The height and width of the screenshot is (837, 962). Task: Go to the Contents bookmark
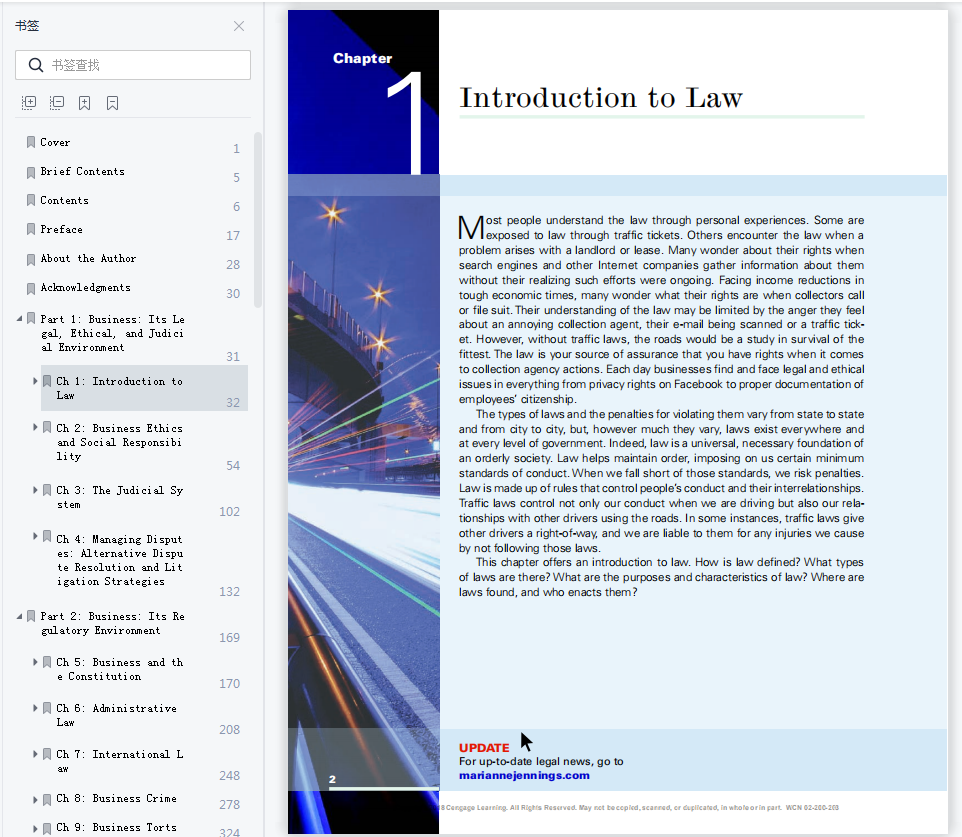click(x=64, y=201)
